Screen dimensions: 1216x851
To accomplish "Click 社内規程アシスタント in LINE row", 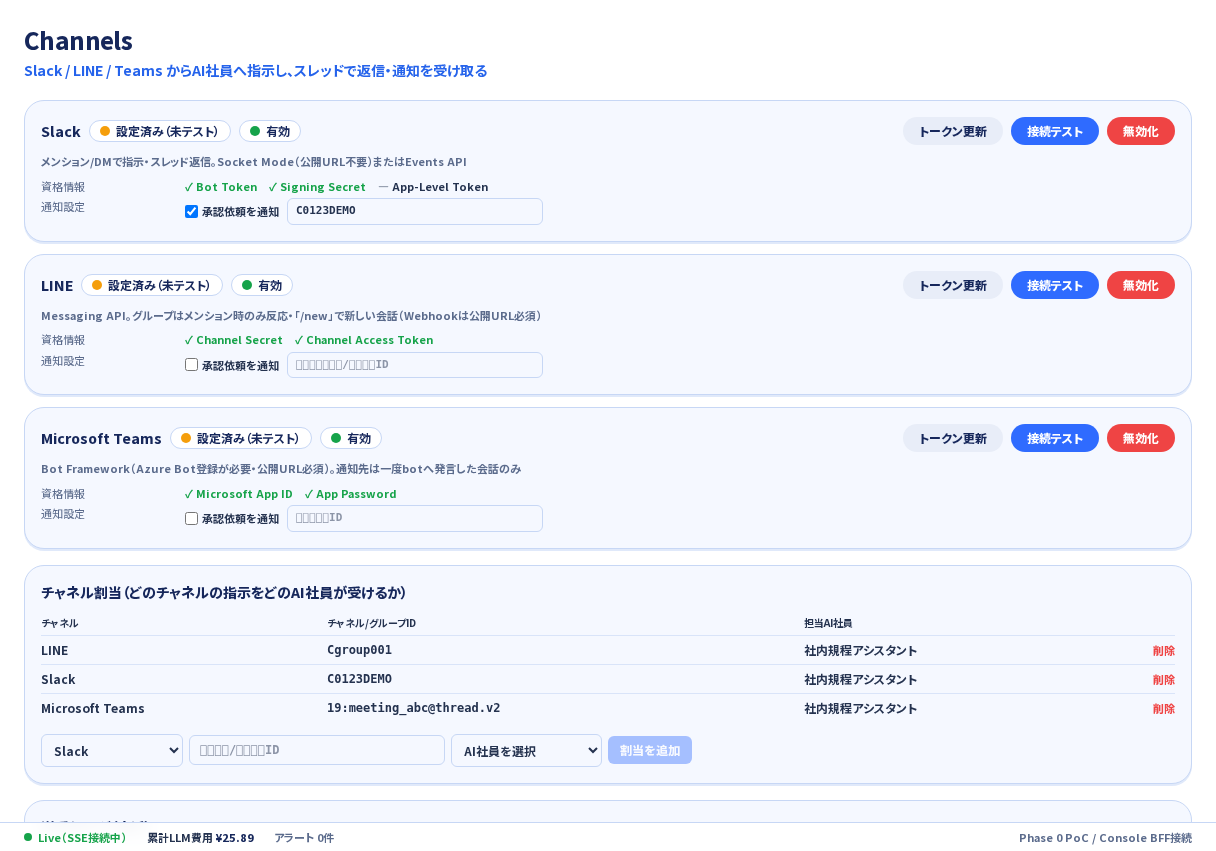I will 860,650.
